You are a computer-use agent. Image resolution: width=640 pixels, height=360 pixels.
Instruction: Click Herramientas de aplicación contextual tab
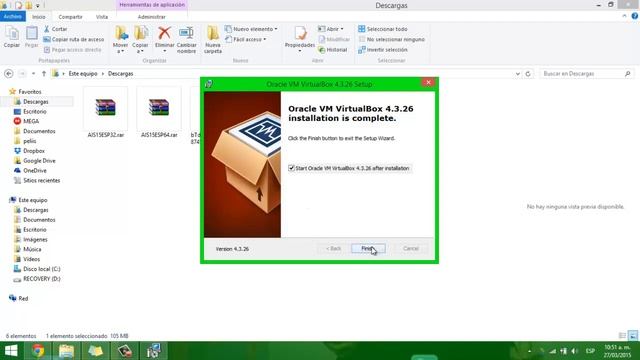[152, 5]
